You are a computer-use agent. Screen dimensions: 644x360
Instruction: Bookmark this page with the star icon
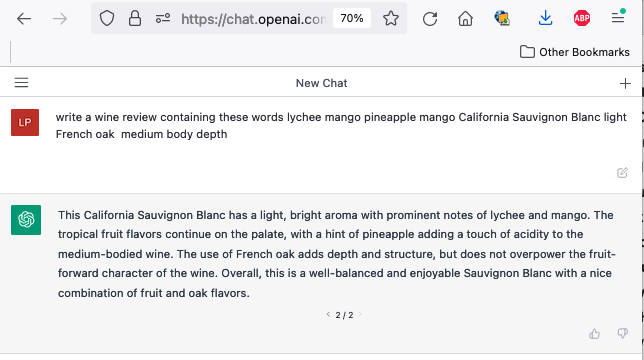(391, 18)
